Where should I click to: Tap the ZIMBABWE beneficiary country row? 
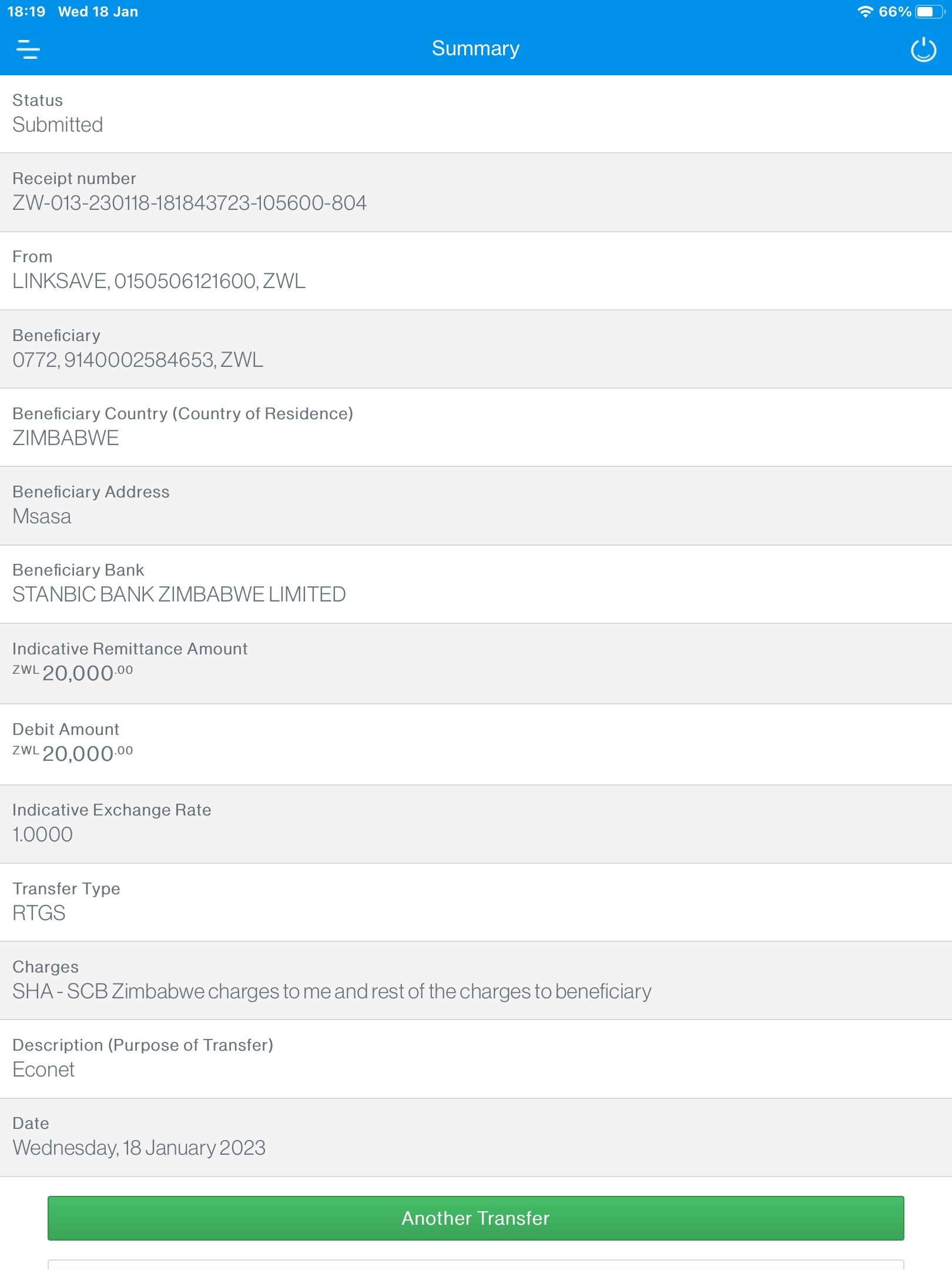[x=476, y=427]
